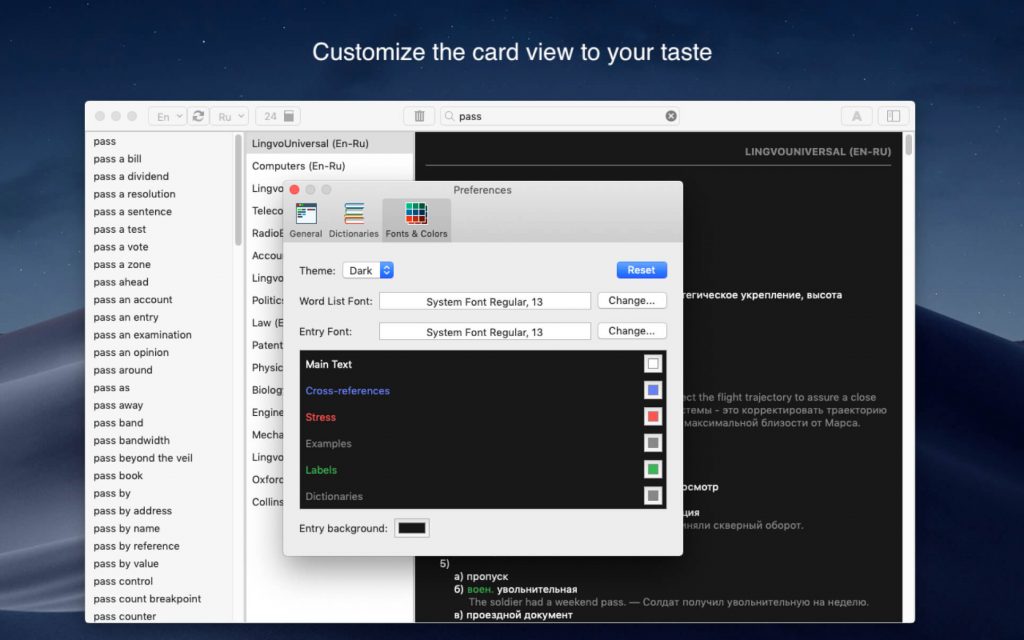
Task: Switch to the Fonts & Colors tab
Action: [x=416, y=220]
